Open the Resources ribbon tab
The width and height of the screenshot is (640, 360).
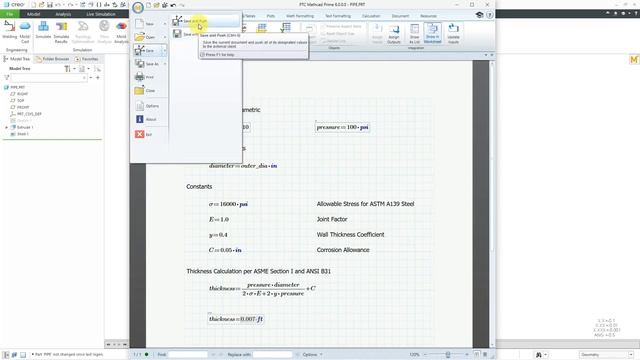coord(428,16)
